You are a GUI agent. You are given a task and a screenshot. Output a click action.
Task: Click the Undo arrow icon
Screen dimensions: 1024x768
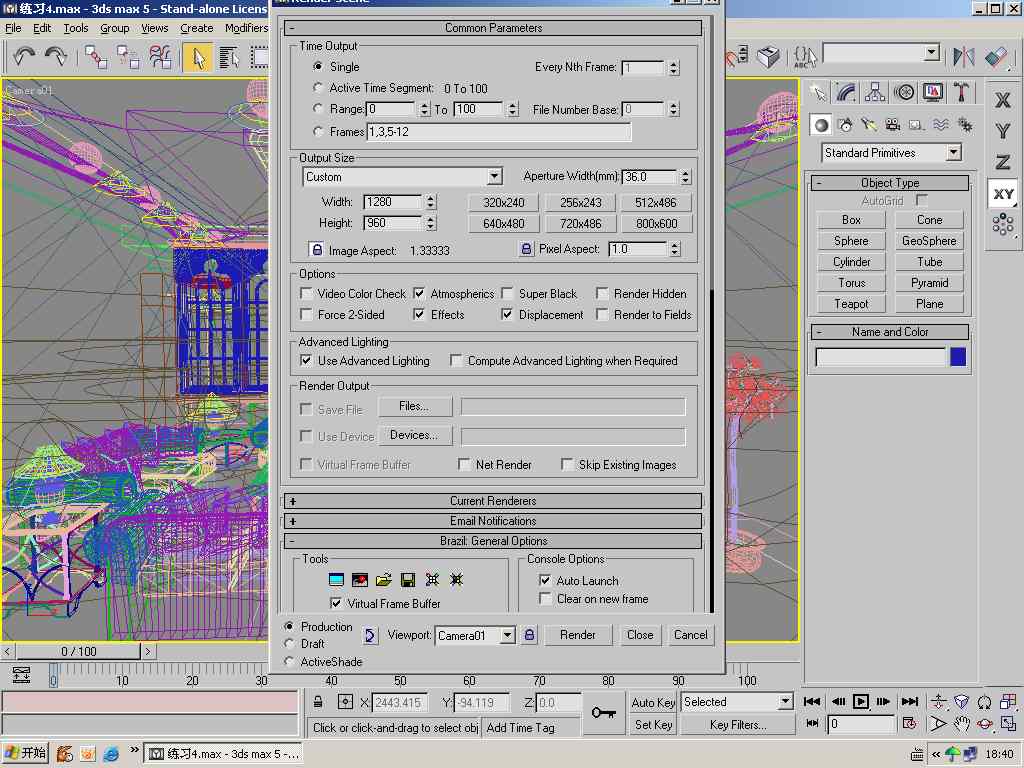[x=24, y=57]
